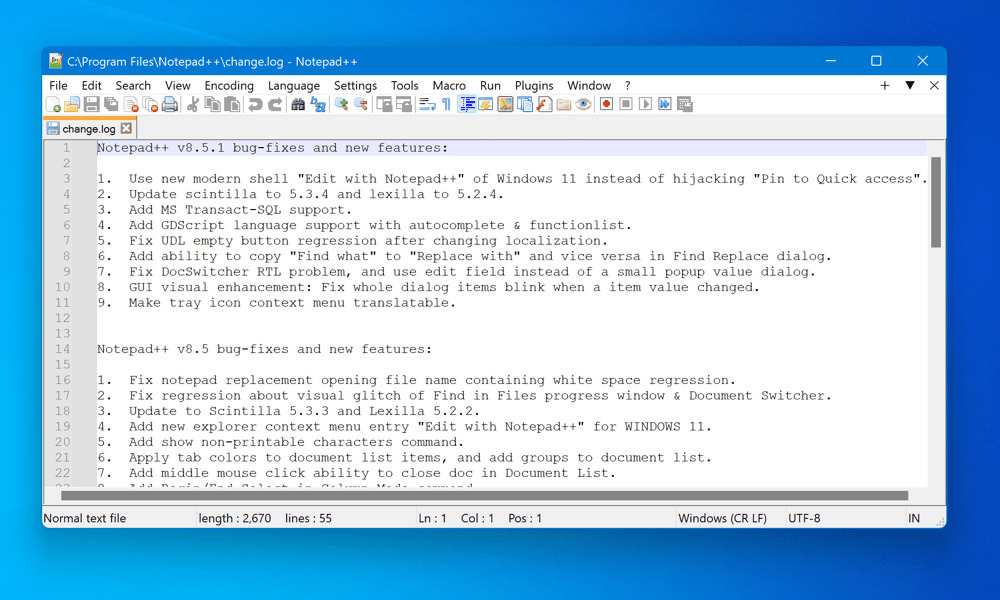Image resolution: width=1000 pixels, height=600 pixels.
Task: Click Save Recorded Macro icon
Action: (685, 104)
